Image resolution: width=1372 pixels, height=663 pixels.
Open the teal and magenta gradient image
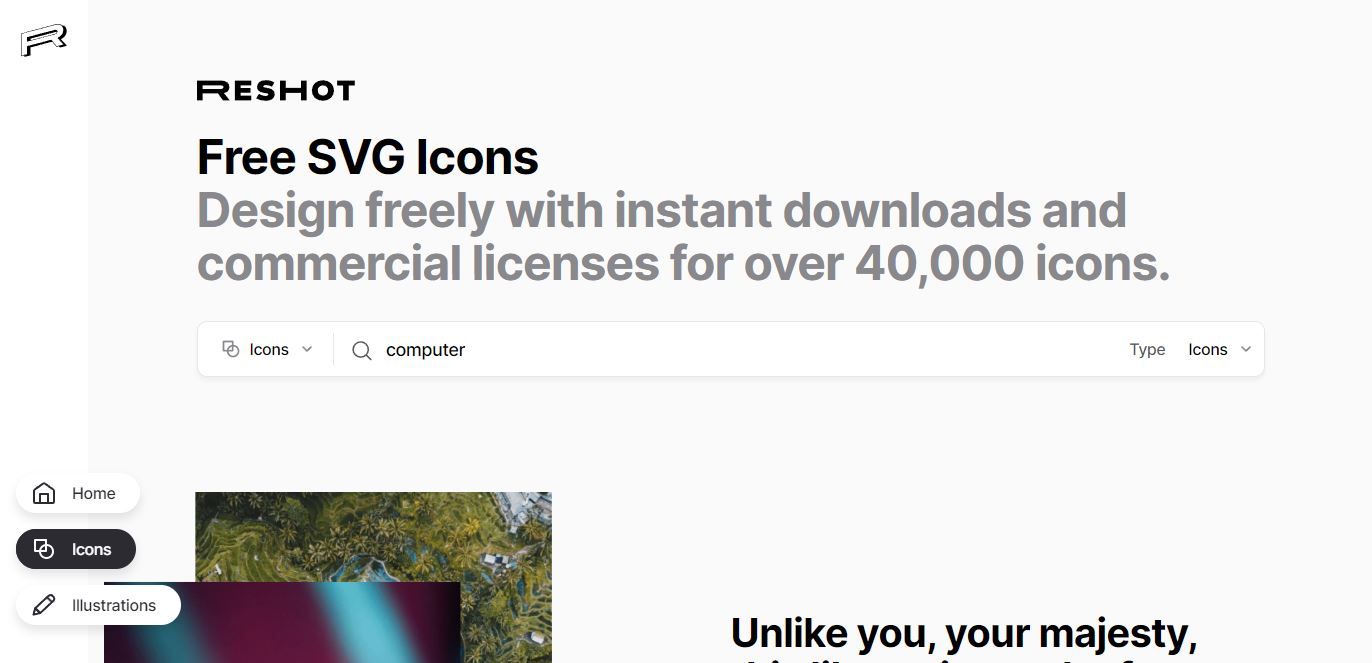[282, 622]
